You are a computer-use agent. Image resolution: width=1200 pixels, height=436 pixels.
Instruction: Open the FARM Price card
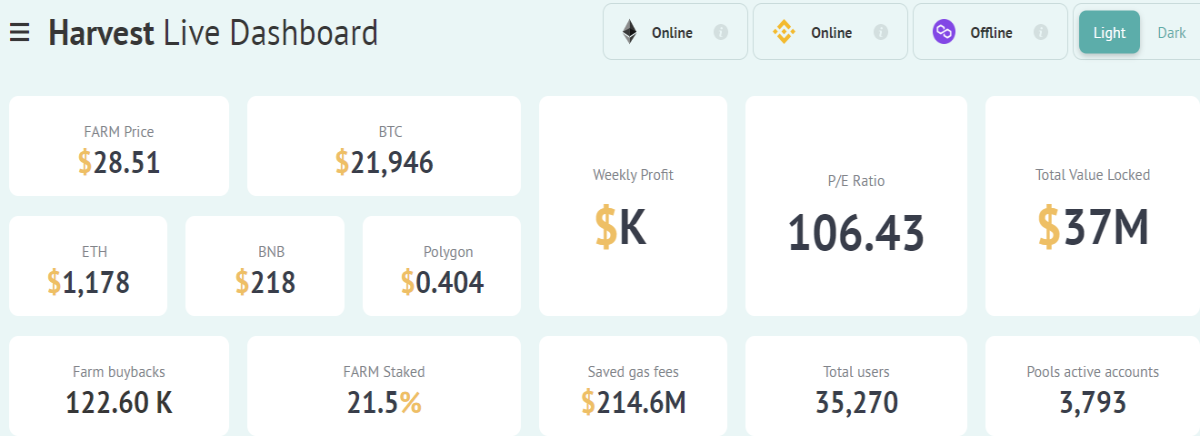tap(119, 146)
